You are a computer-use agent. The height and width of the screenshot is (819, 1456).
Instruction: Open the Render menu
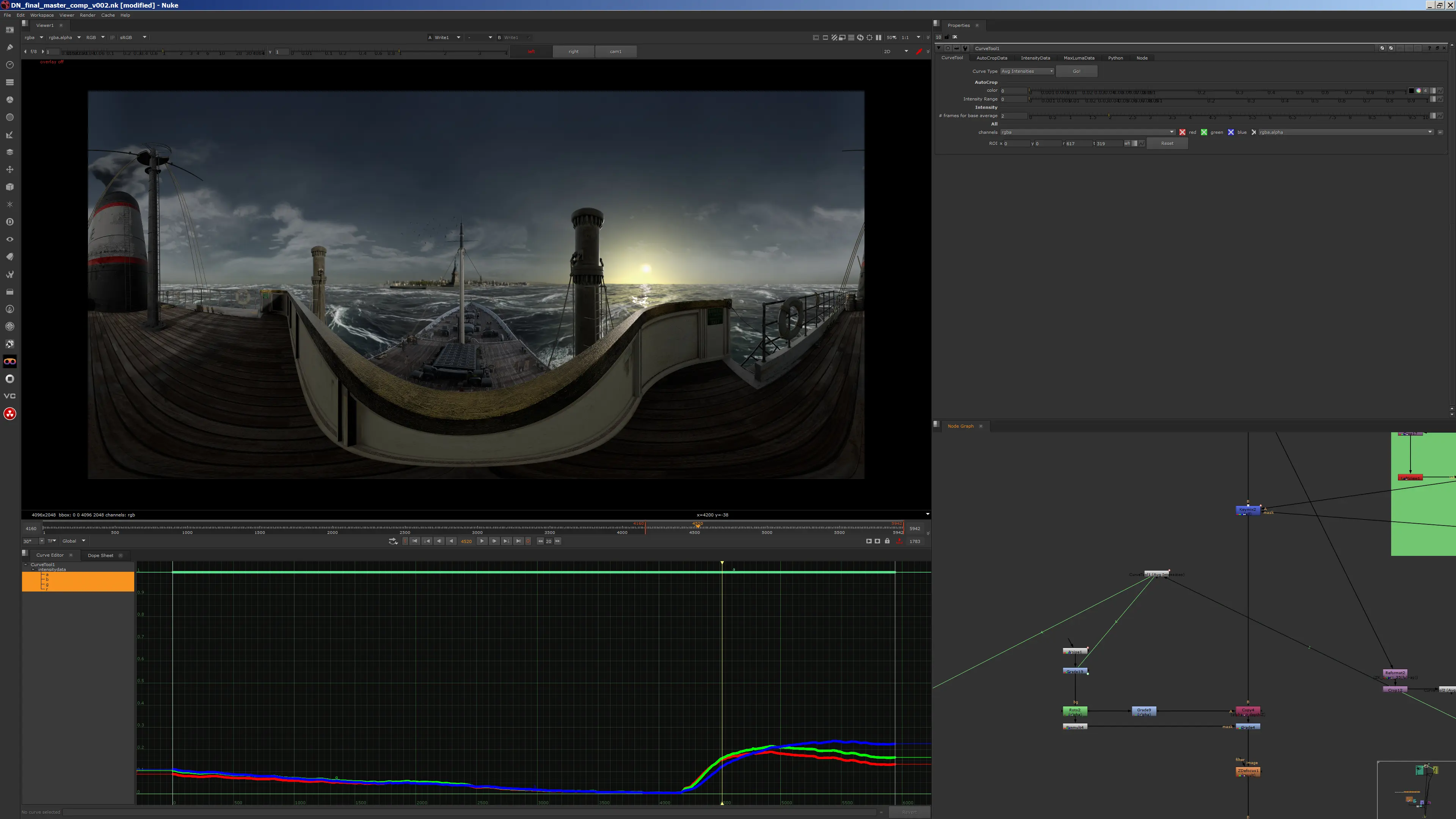pos(88,15)
